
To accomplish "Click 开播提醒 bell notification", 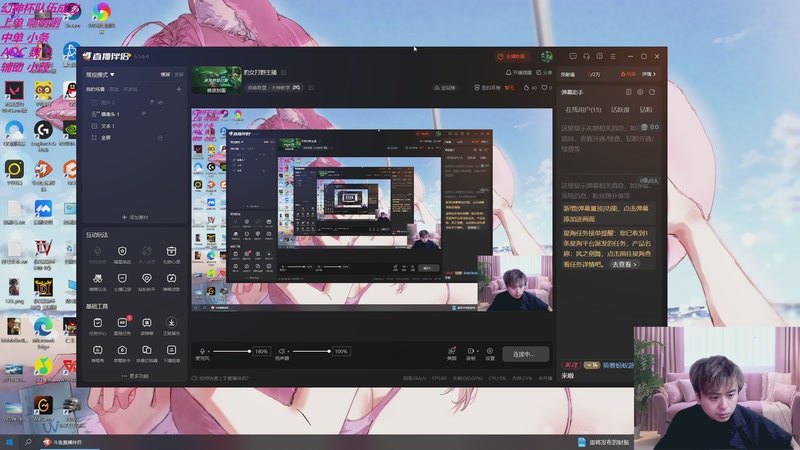I will [x=518, y=73].
